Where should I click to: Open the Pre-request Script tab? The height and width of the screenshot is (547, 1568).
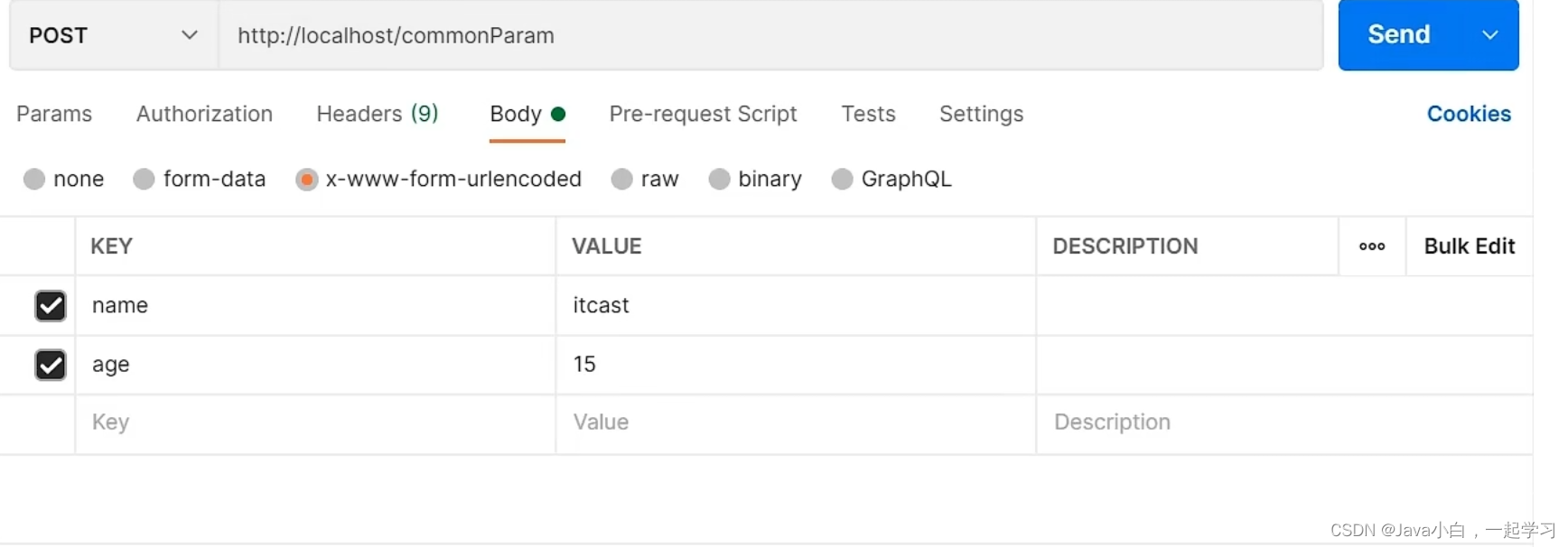[703, 114]
